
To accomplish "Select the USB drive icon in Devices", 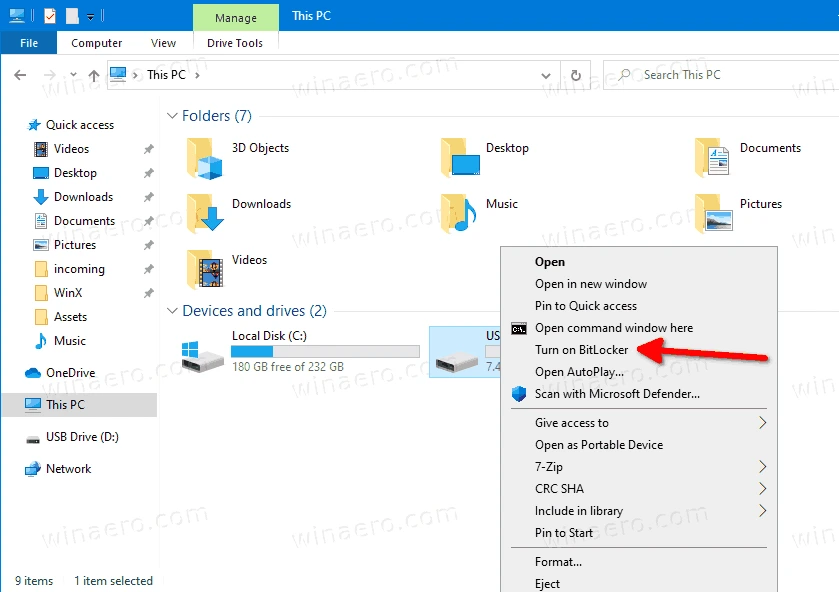I will (456, 363).
